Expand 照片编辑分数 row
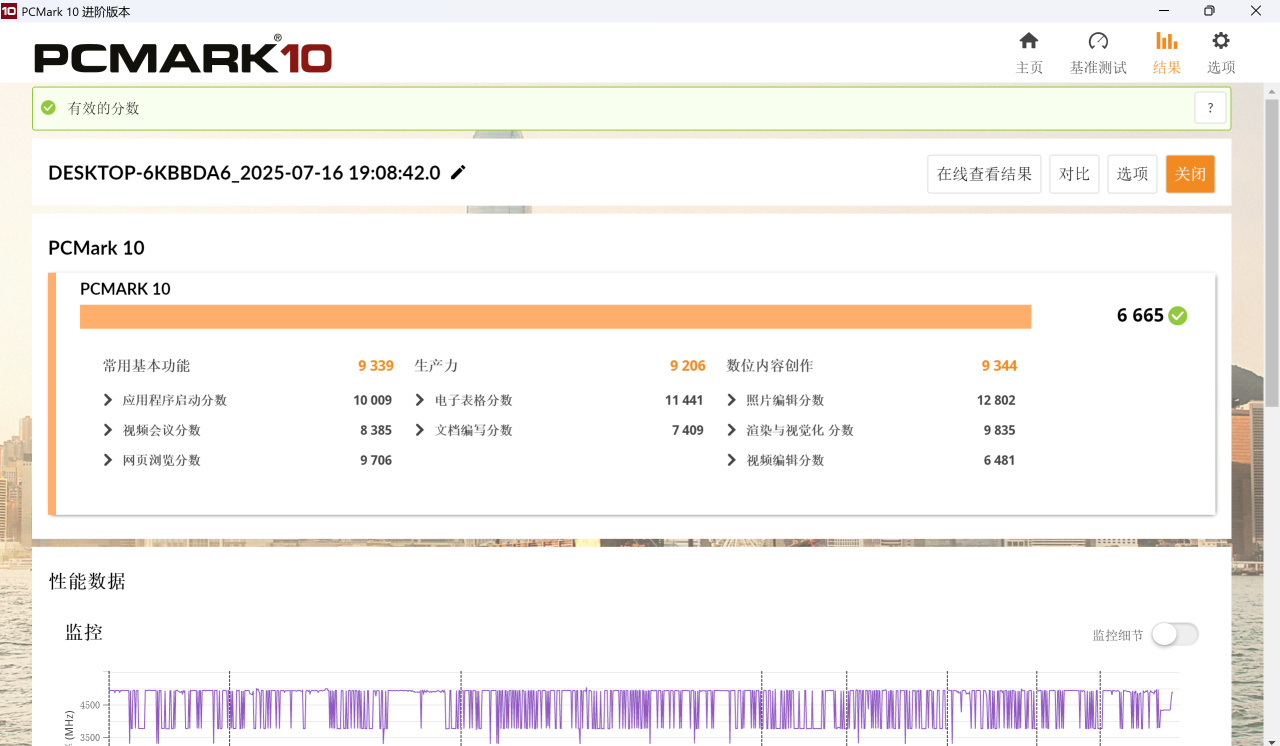1280x746 pixels. tap(732, 400)
